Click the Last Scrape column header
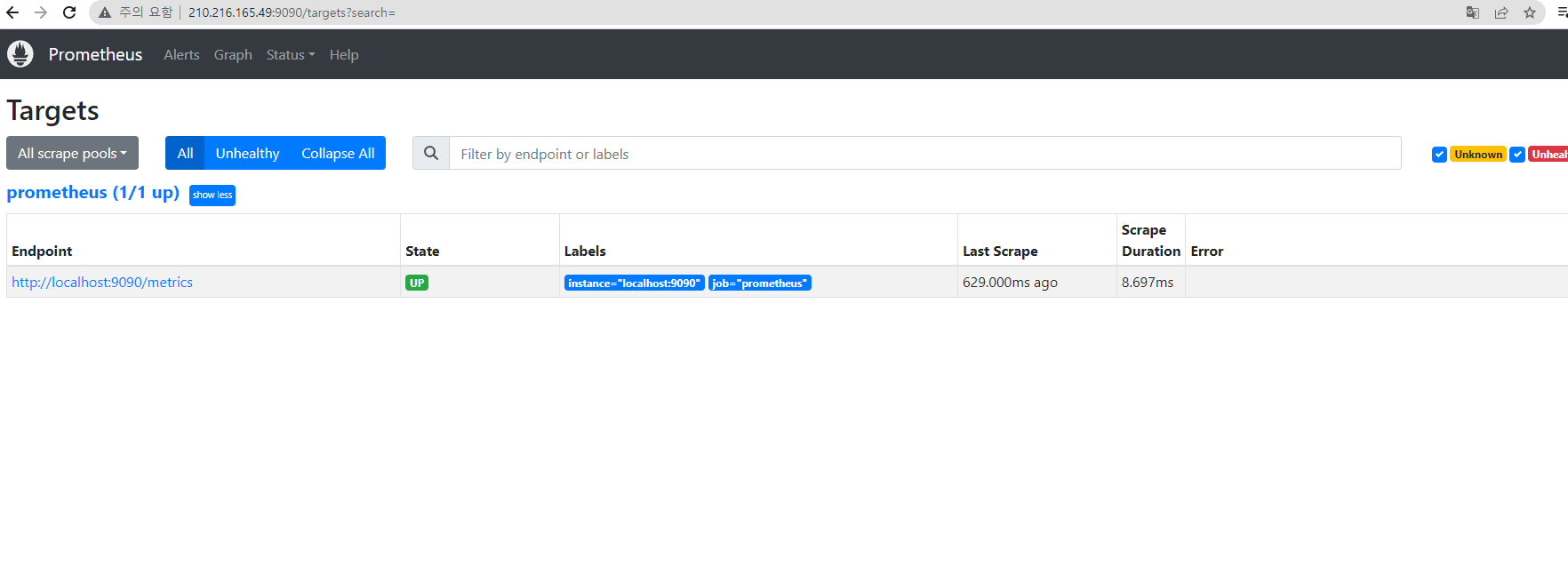1568x567 pixels. (x=1000, y=251)
